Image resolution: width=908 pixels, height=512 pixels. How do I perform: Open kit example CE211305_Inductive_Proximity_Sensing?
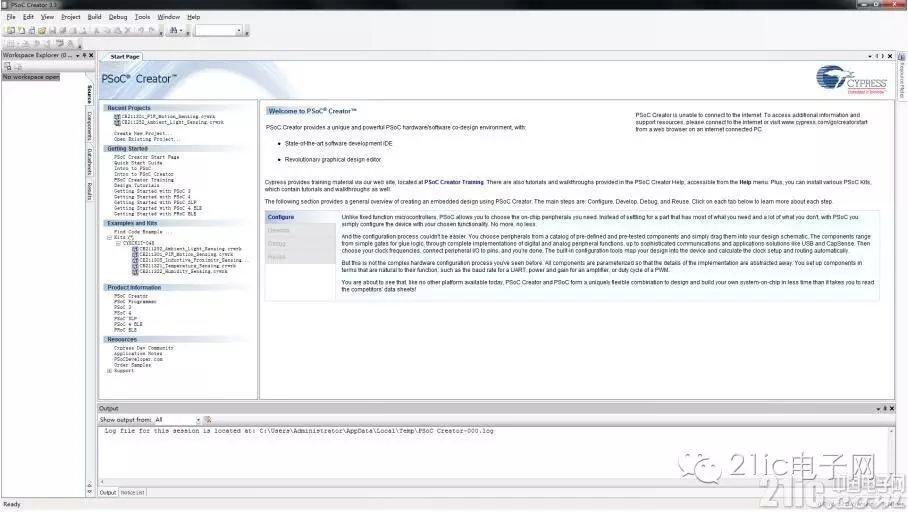pyautogui.click(x=190, y=260)
